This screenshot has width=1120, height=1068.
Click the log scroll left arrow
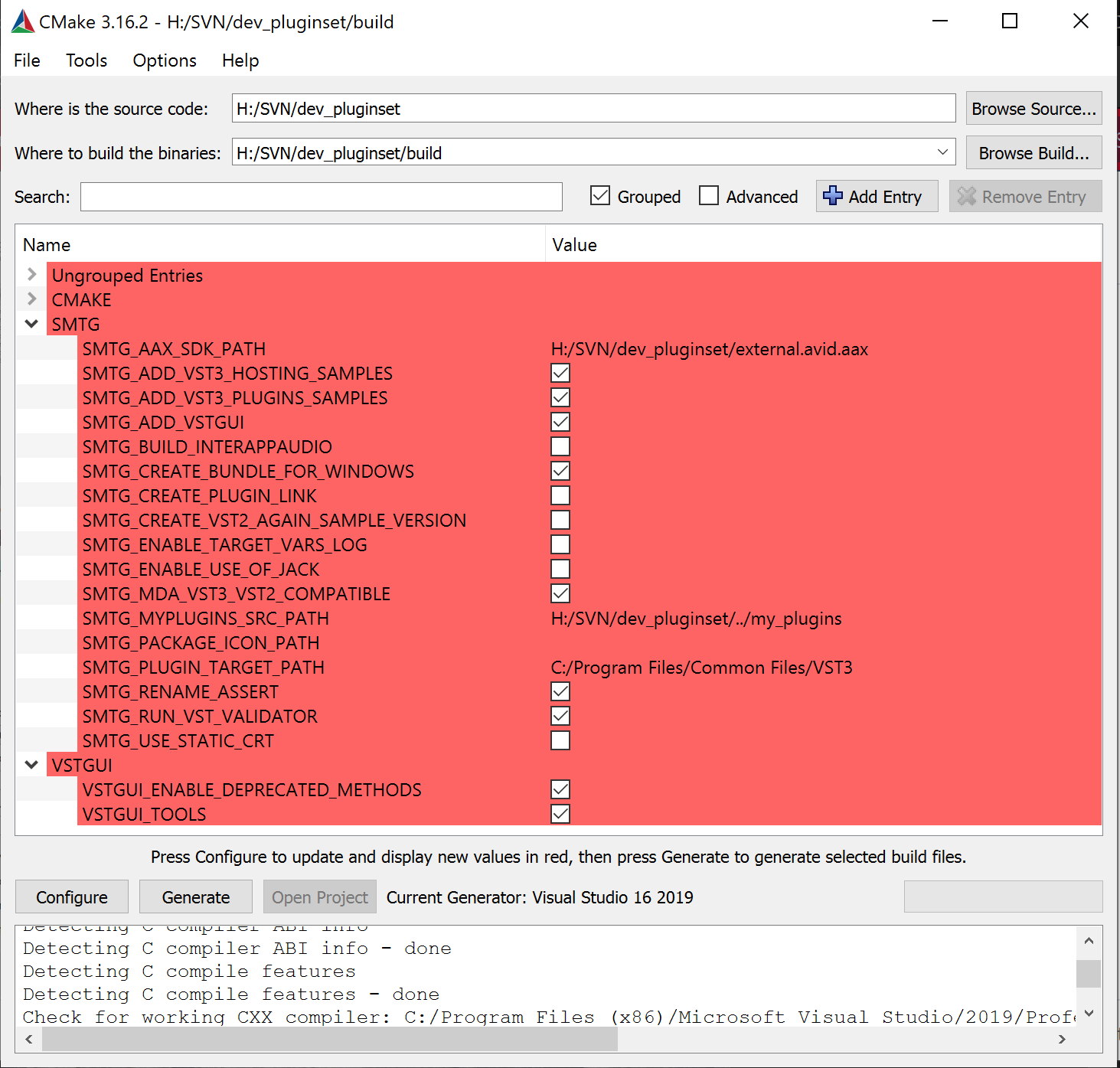tap(29, 1039)
